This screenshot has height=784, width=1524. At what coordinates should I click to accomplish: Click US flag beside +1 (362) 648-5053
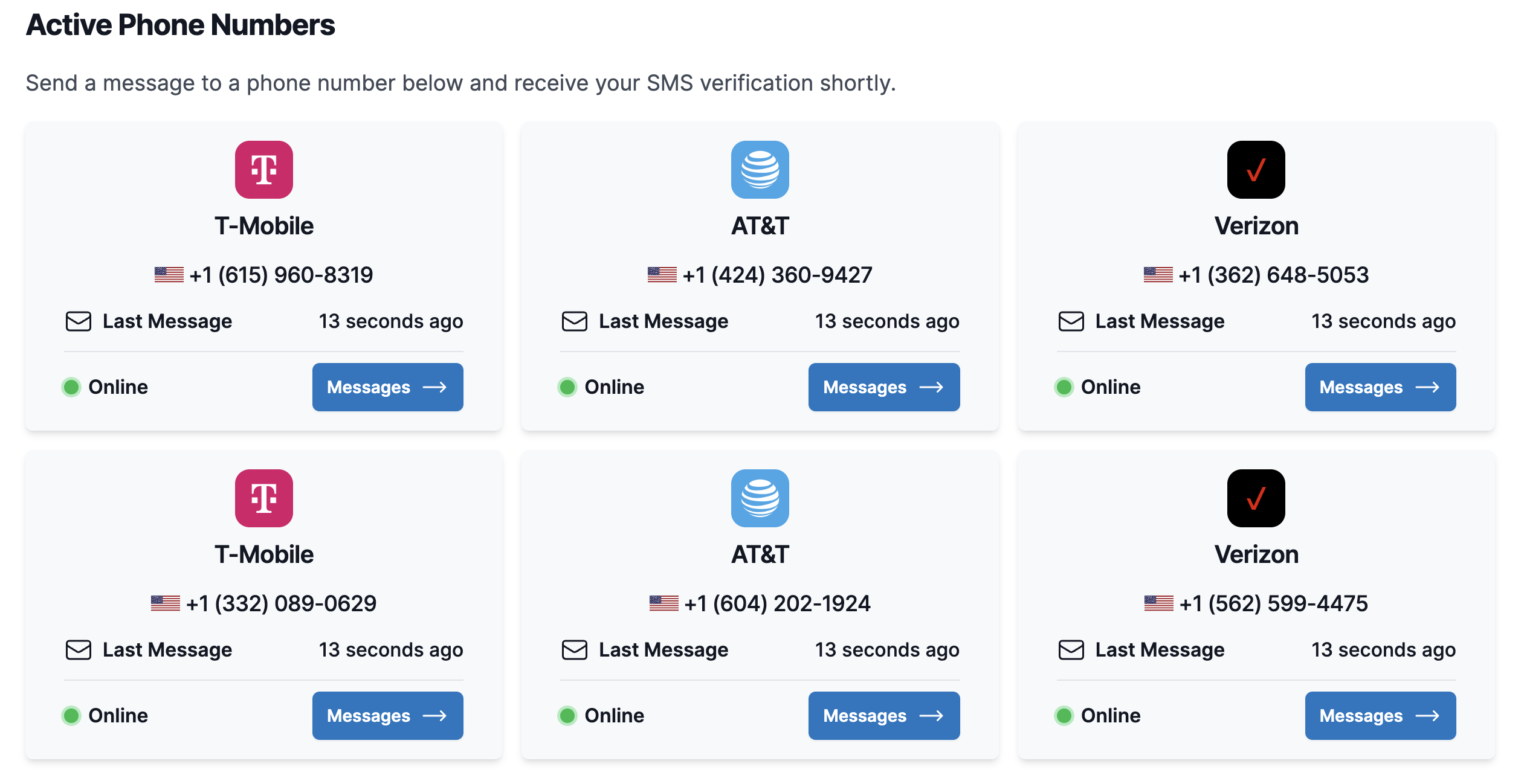1158,275
